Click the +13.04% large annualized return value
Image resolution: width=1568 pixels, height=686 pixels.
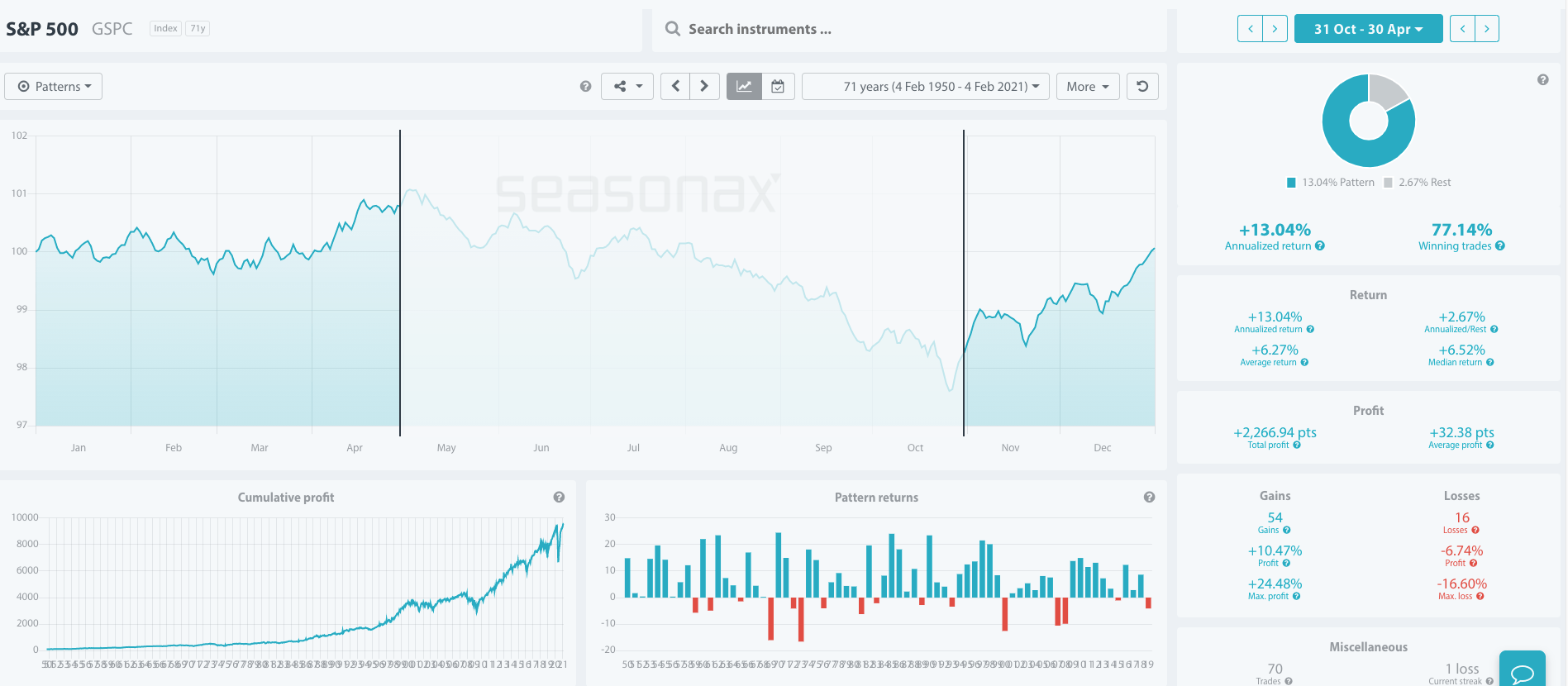(1275, 230)
